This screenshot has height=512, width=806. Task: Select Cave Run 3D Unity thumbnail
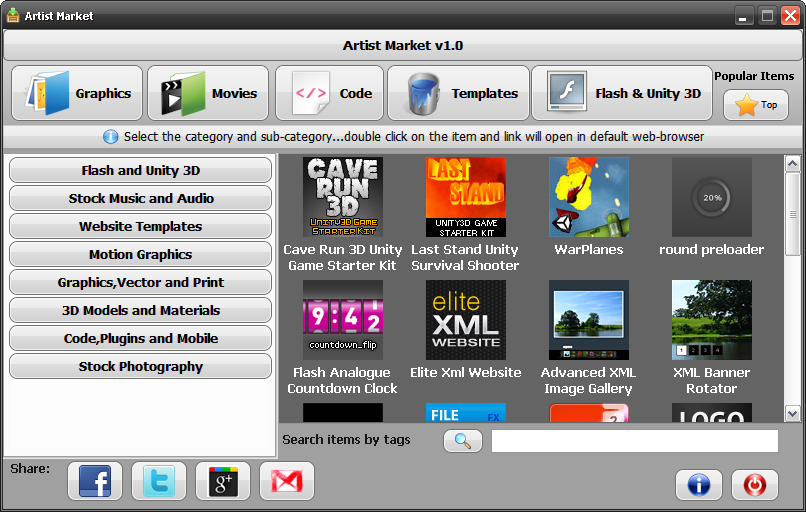[343, 197]
